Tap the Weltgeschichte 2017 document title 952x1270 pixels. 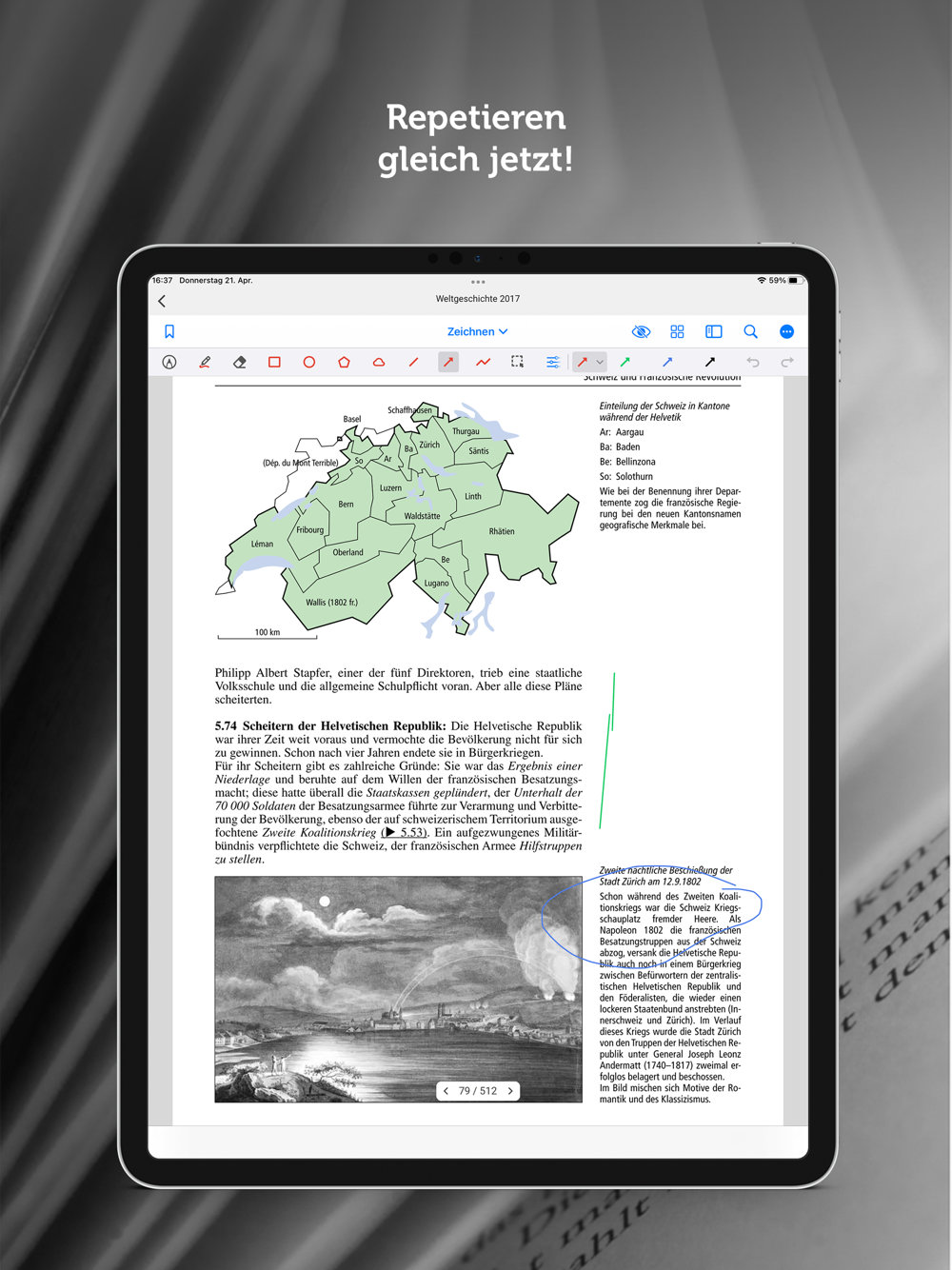478,299
